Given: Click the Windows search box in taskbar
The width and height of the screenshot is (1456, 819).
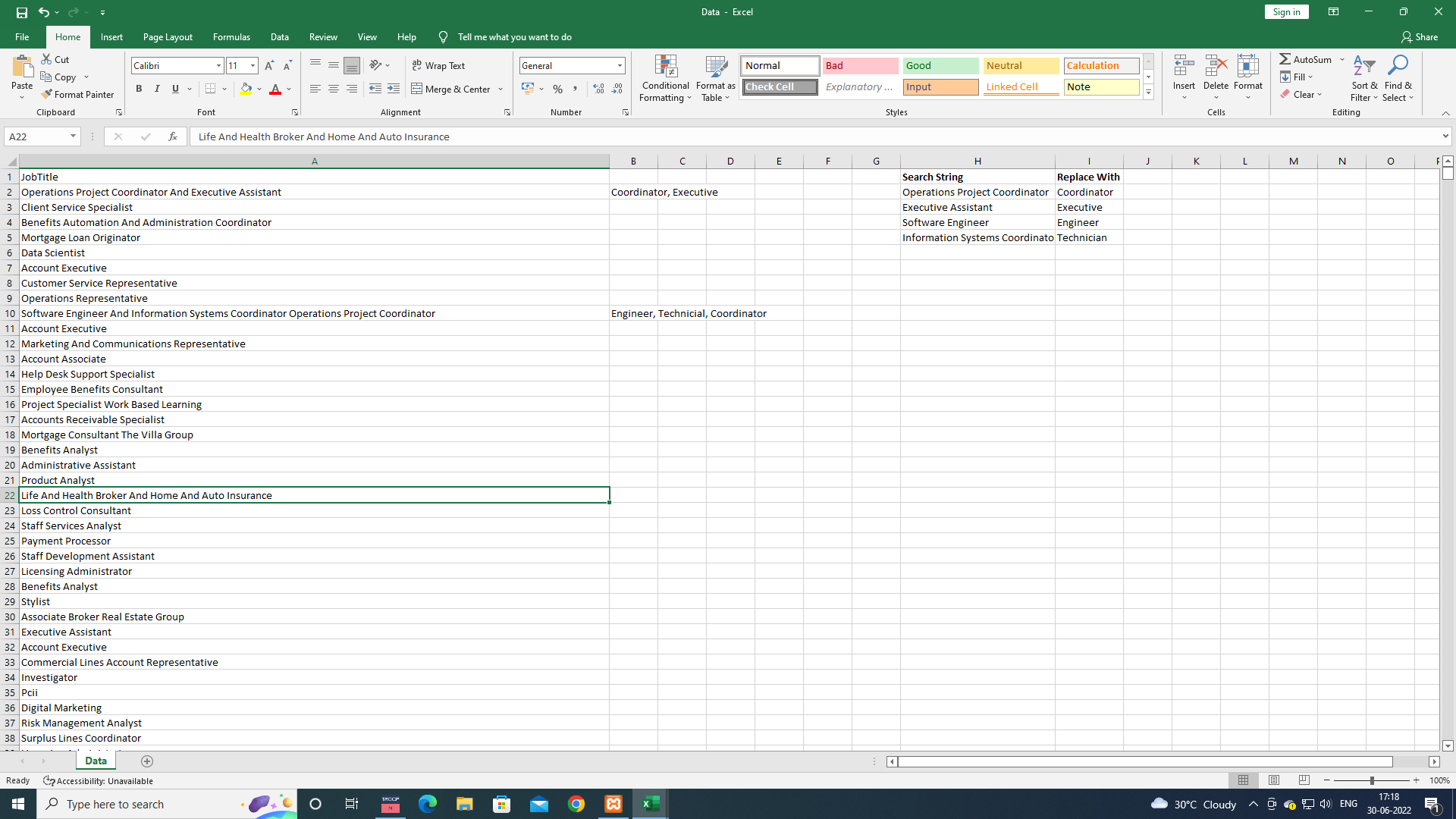Looking at the screenshot, I should click(x=144, y=804).
